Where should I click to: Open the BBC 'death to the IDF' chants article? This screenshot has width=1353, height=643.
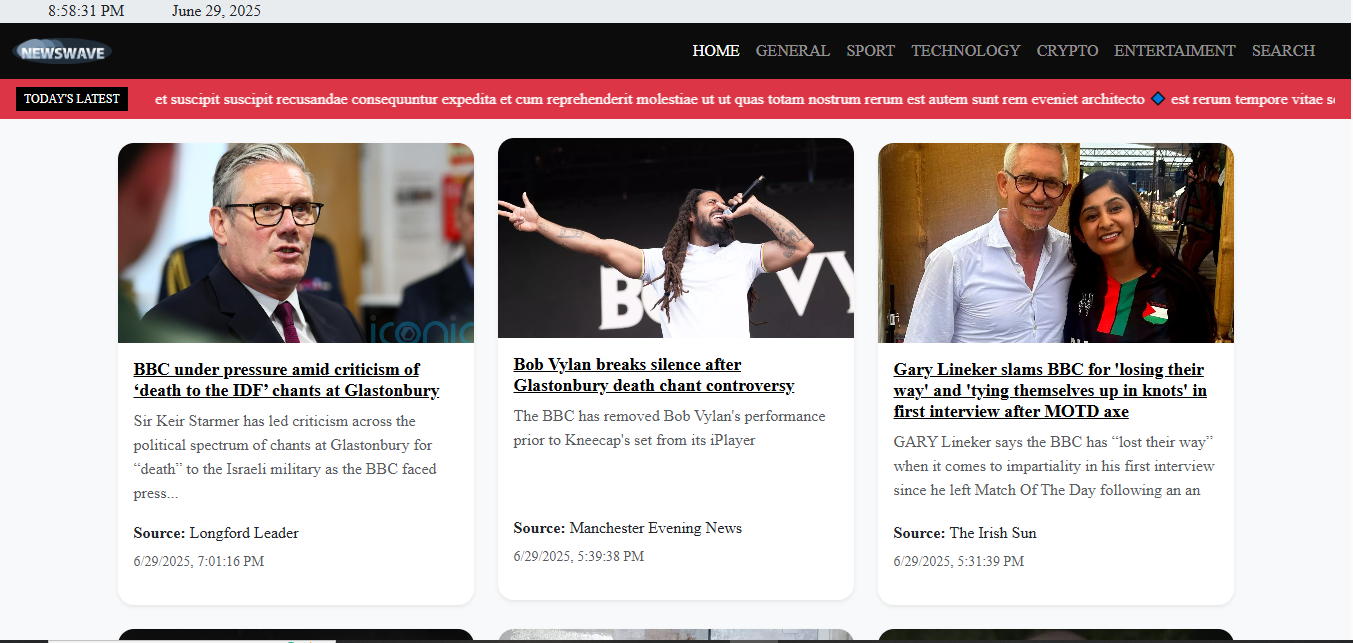tap(287, 380)
